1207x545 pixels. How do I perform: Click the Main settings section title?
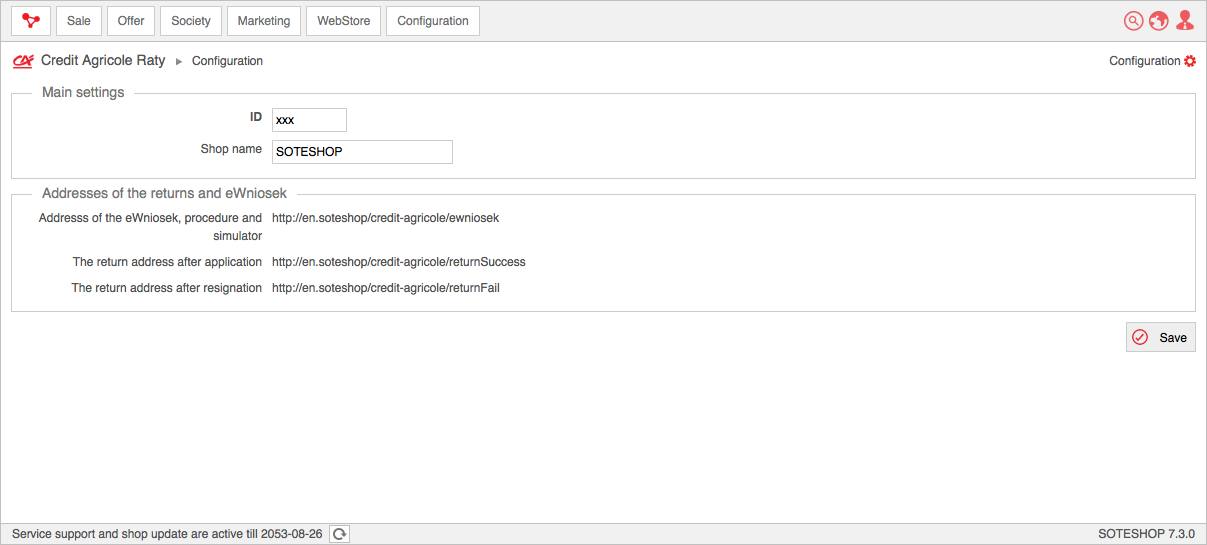(x=83, y=92)
